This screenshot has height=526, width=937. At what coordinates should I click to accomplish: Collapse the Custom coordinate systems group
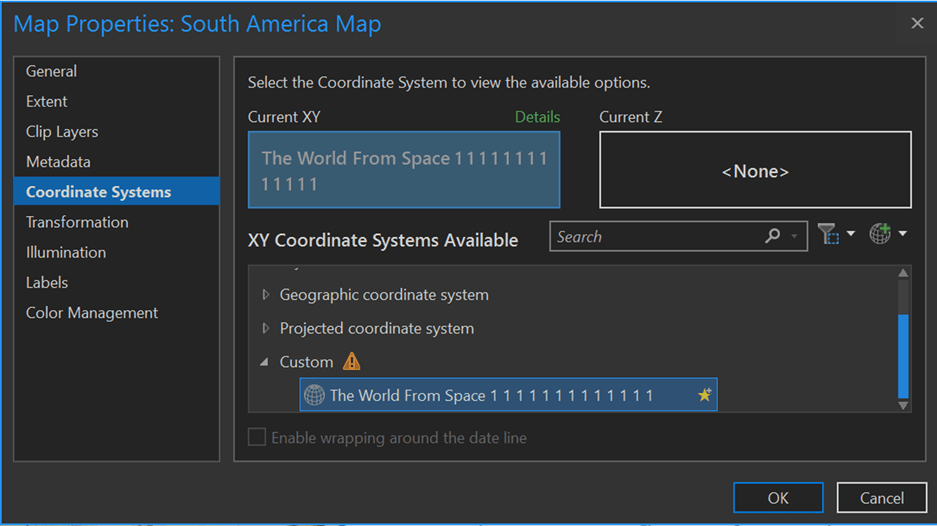coord(265,362)
